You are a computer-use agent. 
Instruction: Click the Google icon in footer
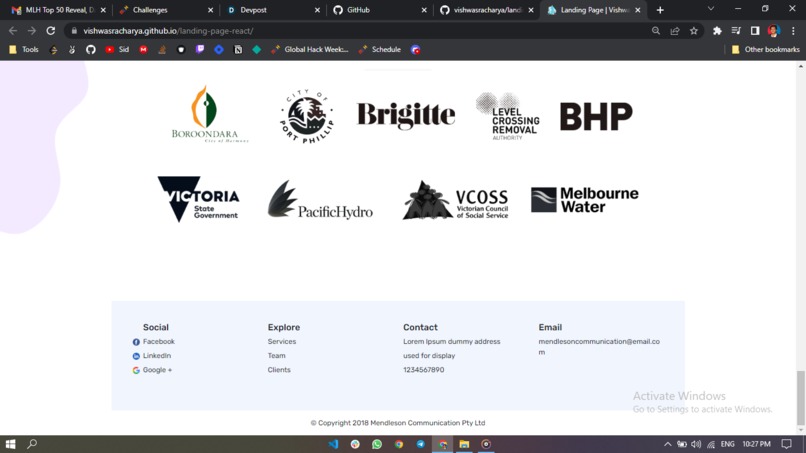(x=136, y=370)
